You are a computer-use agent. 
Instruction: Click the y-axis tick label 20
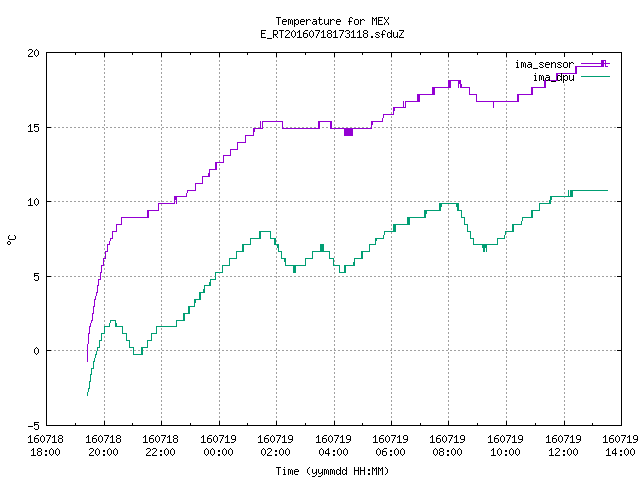click(x=33, y=53)
